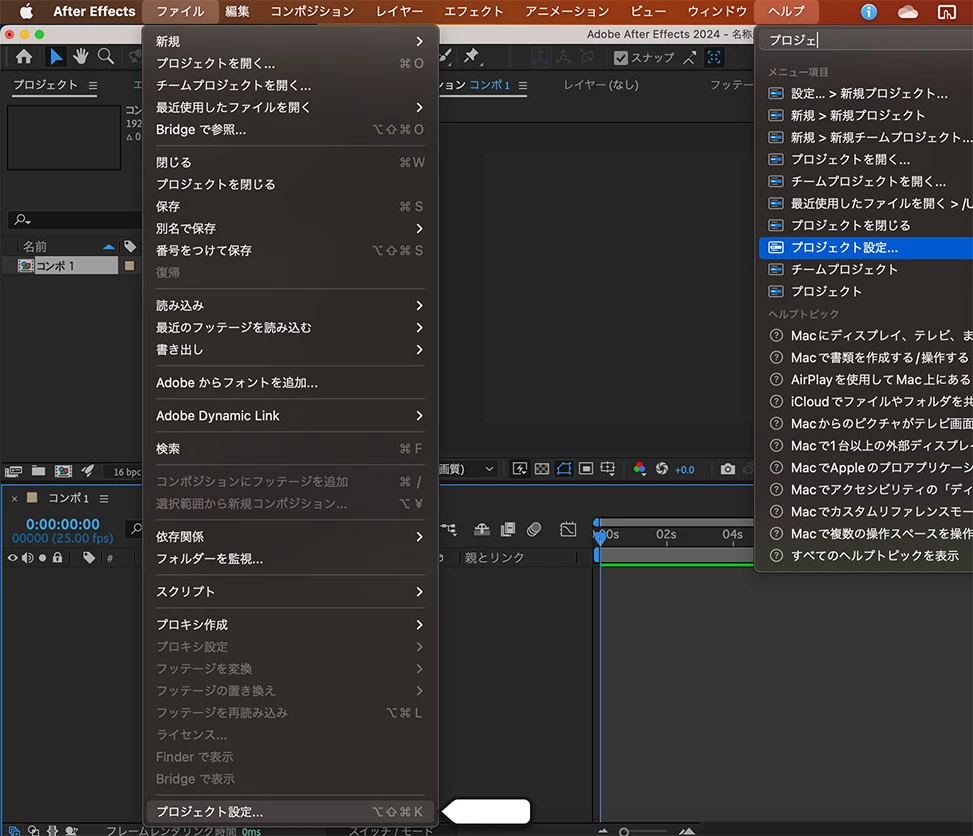
Task: Open the 編集 menu in menu bar
Action: point(236,11)
